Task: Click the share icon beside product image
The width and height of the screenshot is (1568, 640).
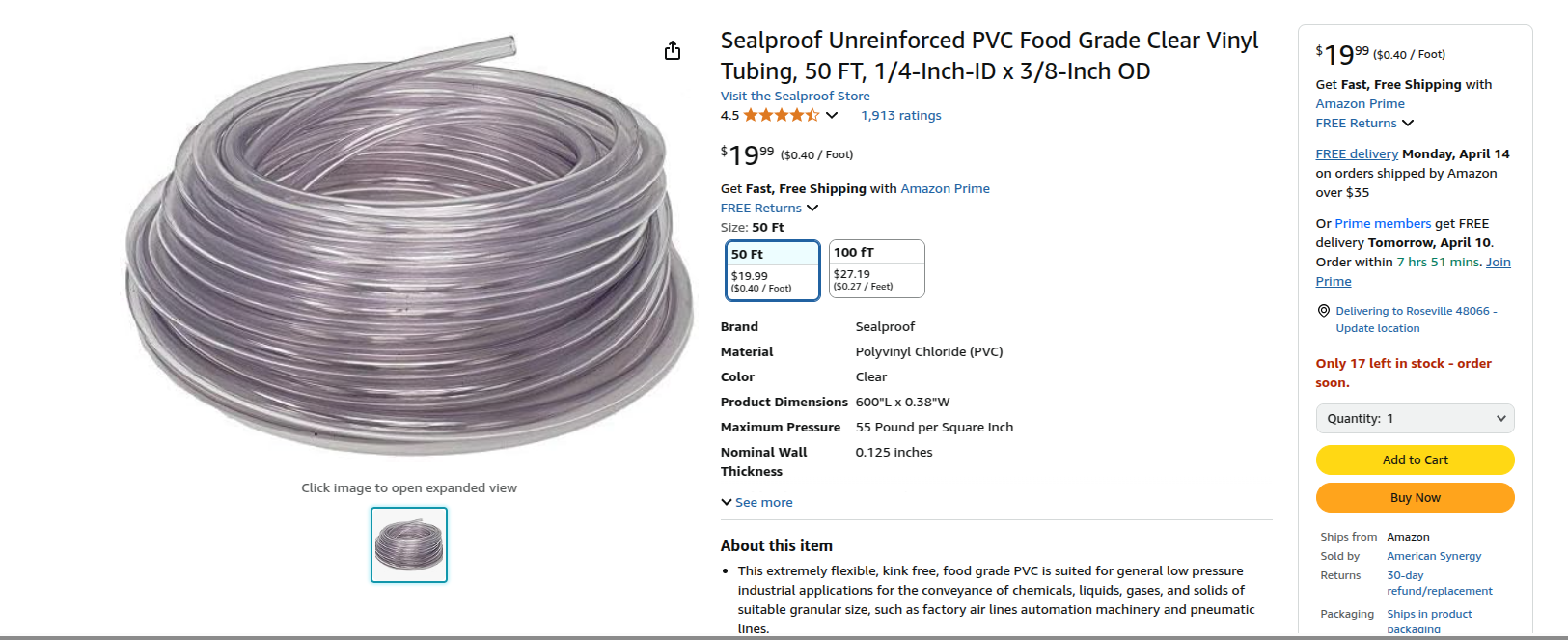Action: (673, 50)
